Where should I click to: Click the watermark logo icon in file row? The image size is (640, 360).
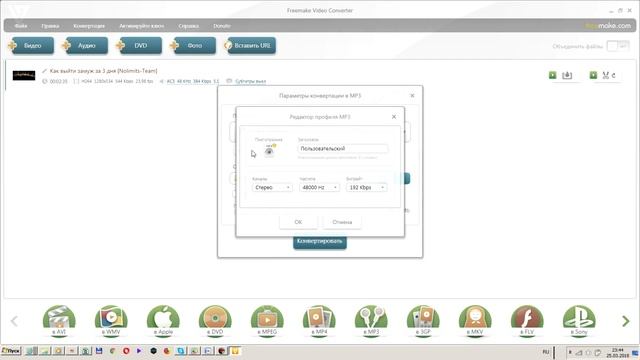(x=567, y=75)
